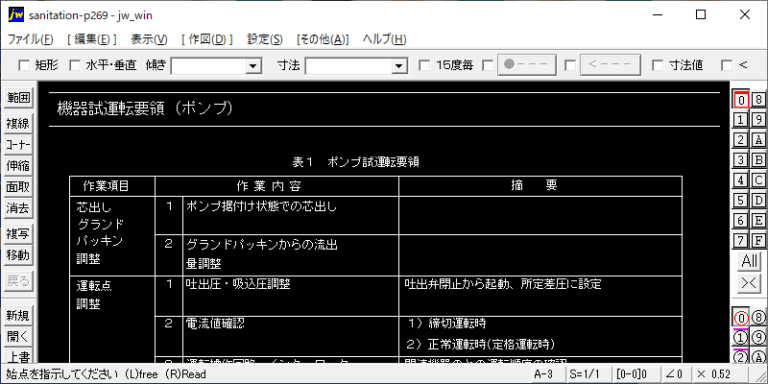Click the 機器試運転要領 (ポンプ) title text

tap(145, 109)
